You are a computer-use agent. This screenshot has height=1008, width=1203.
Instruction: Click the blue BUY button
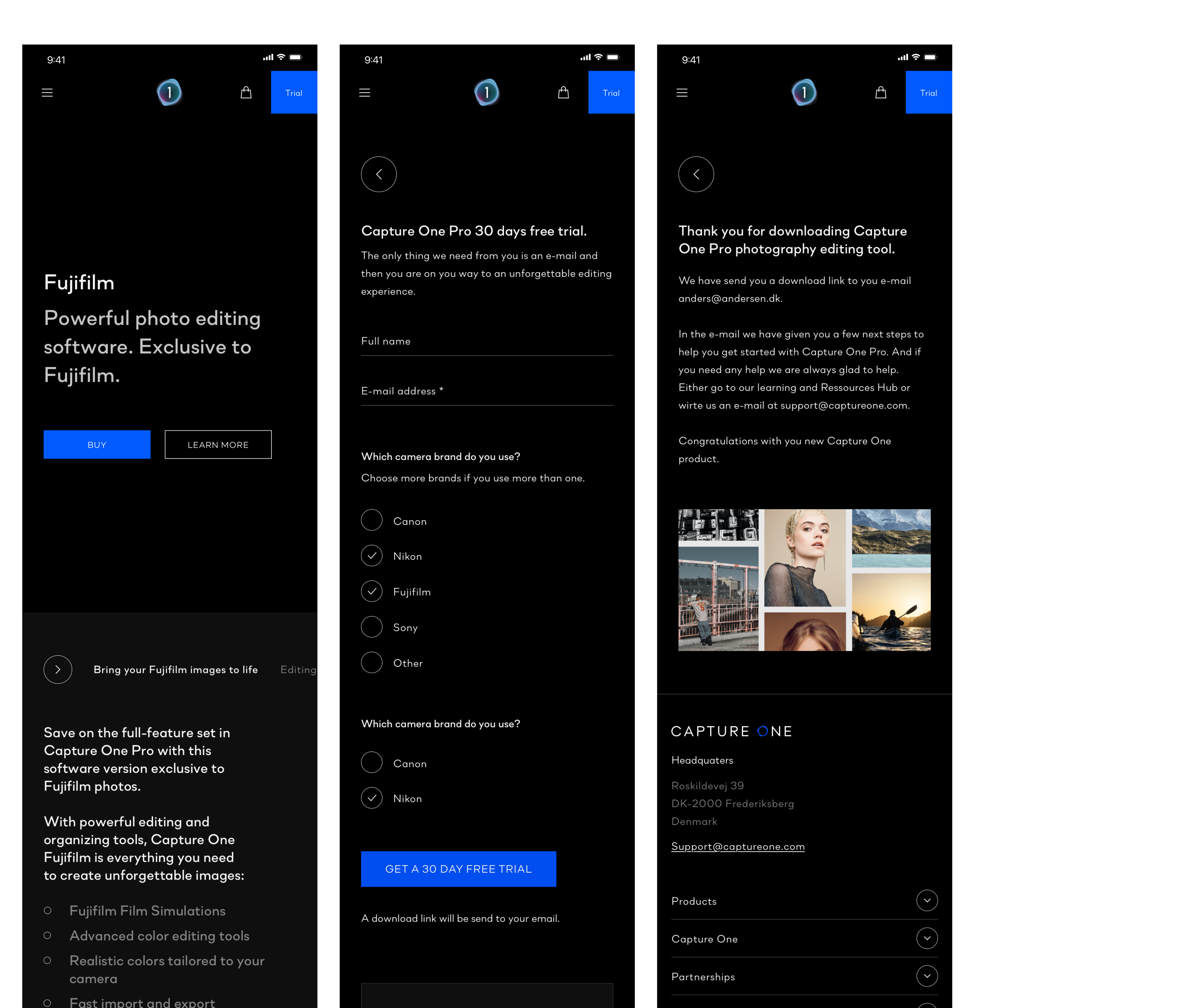(x=97, y=445)
